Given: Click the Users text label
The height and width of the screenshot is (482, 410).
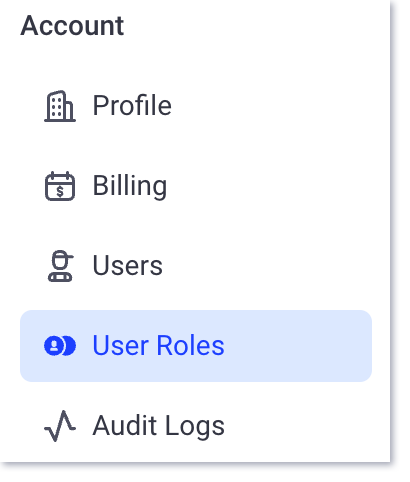Looking at the screenshot, I should click(128, 266).
